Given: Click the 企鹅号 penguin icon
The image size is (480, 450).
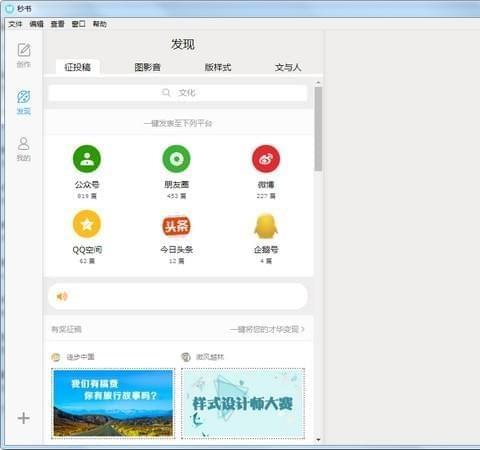Looking at the screenshot, I should 266,225.
